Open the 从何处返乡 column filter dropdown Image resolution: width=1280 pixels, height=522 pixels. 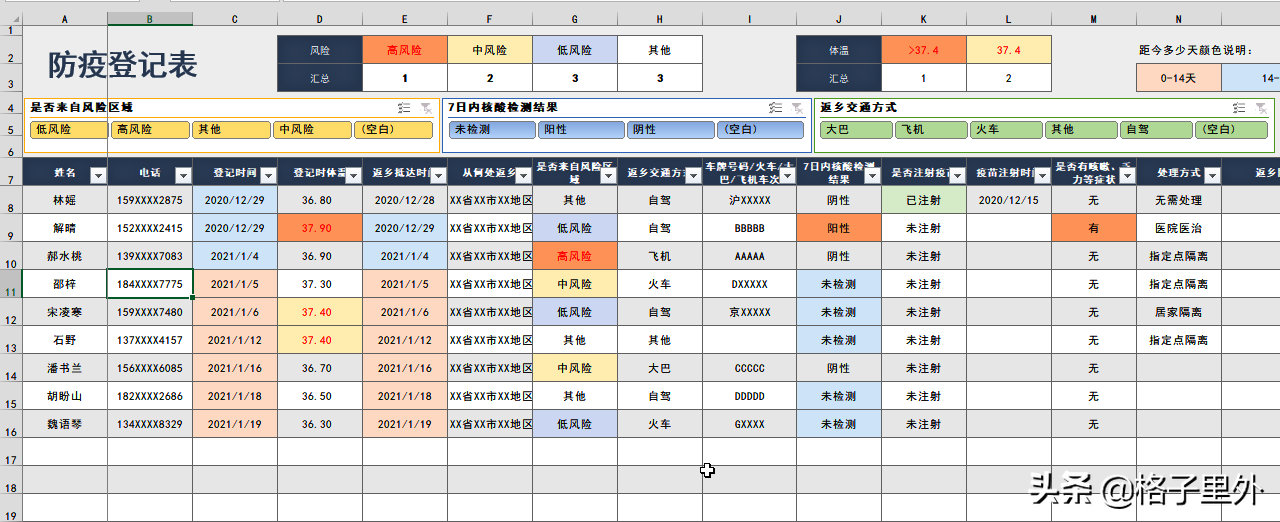(x=523, y=175)
